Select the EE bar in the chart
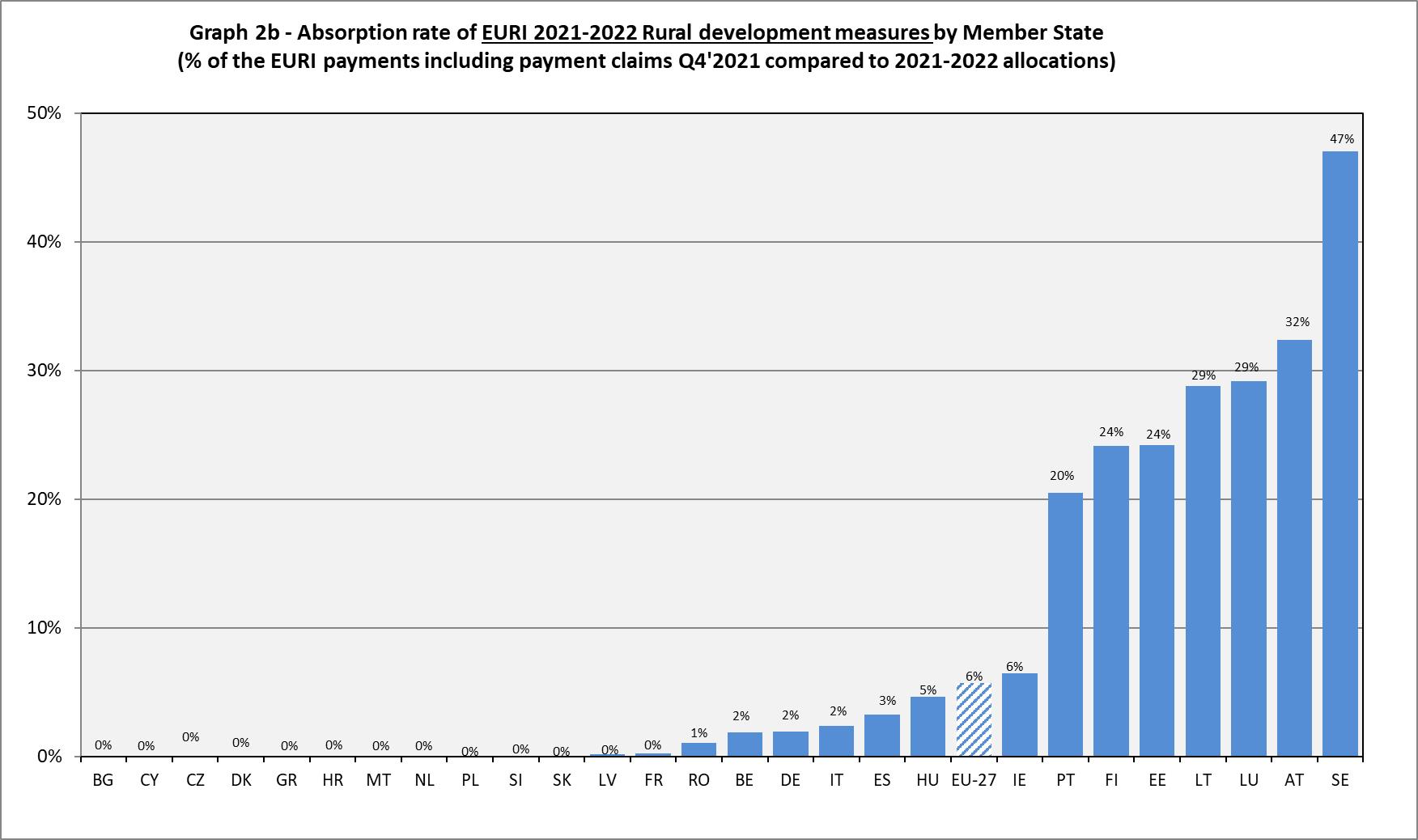The height and width of the screenshot is (840, 1418). 1157,600
